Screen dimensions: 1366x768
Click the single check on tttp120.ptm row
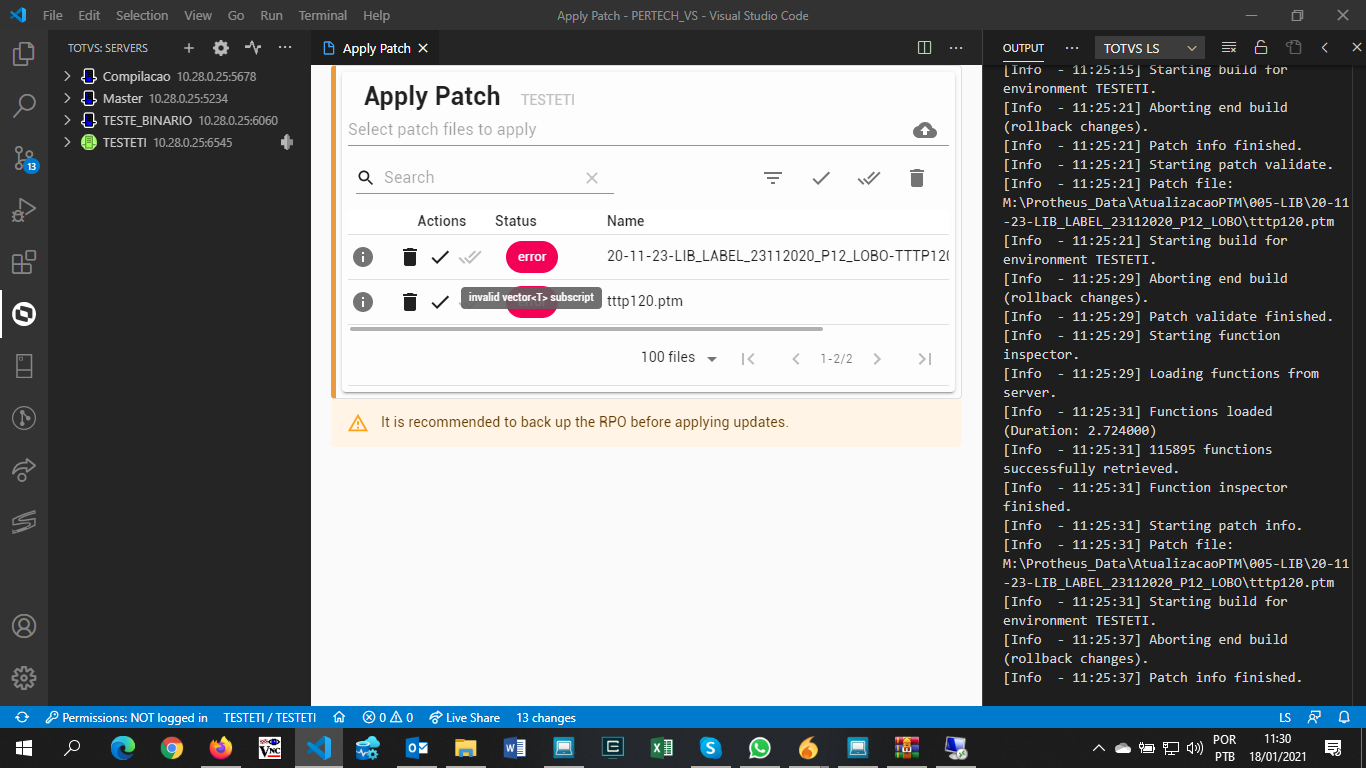(x=440, y=302)
